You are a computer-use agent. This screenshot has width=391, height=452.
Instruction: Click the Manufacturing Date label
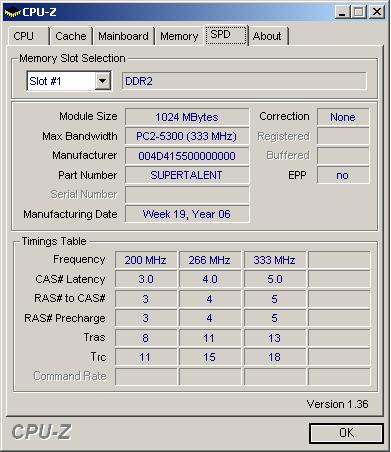pyautogui.click(x=70, y=214)
